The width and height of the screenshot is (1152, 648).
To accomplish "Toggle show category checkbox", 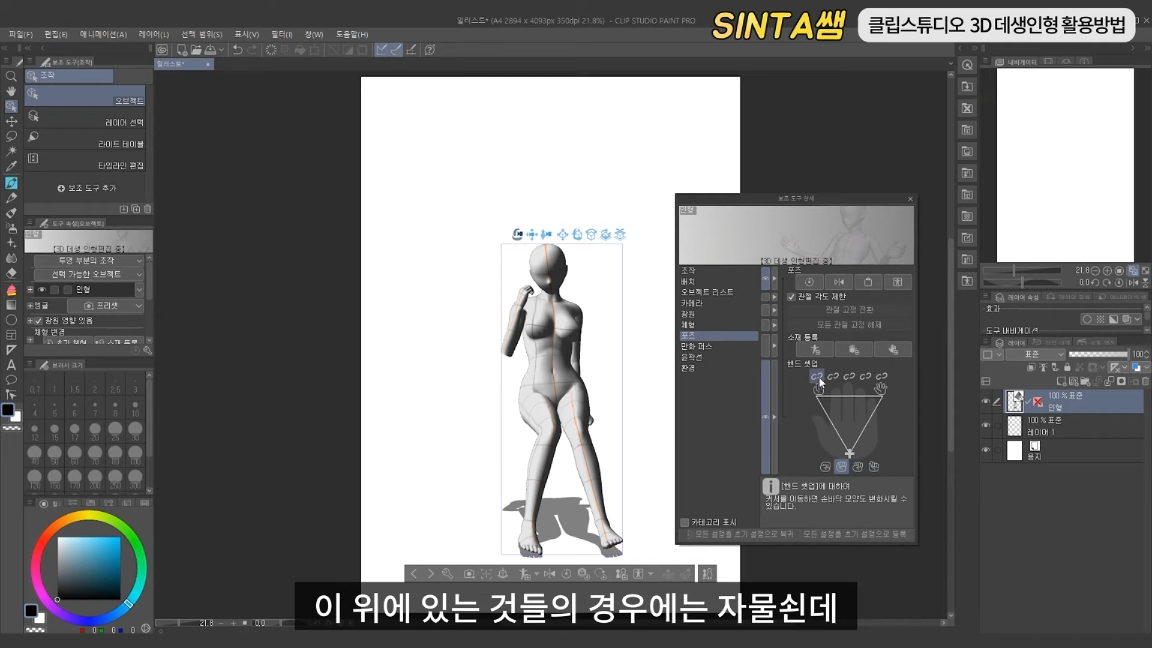I will point(685,522).
